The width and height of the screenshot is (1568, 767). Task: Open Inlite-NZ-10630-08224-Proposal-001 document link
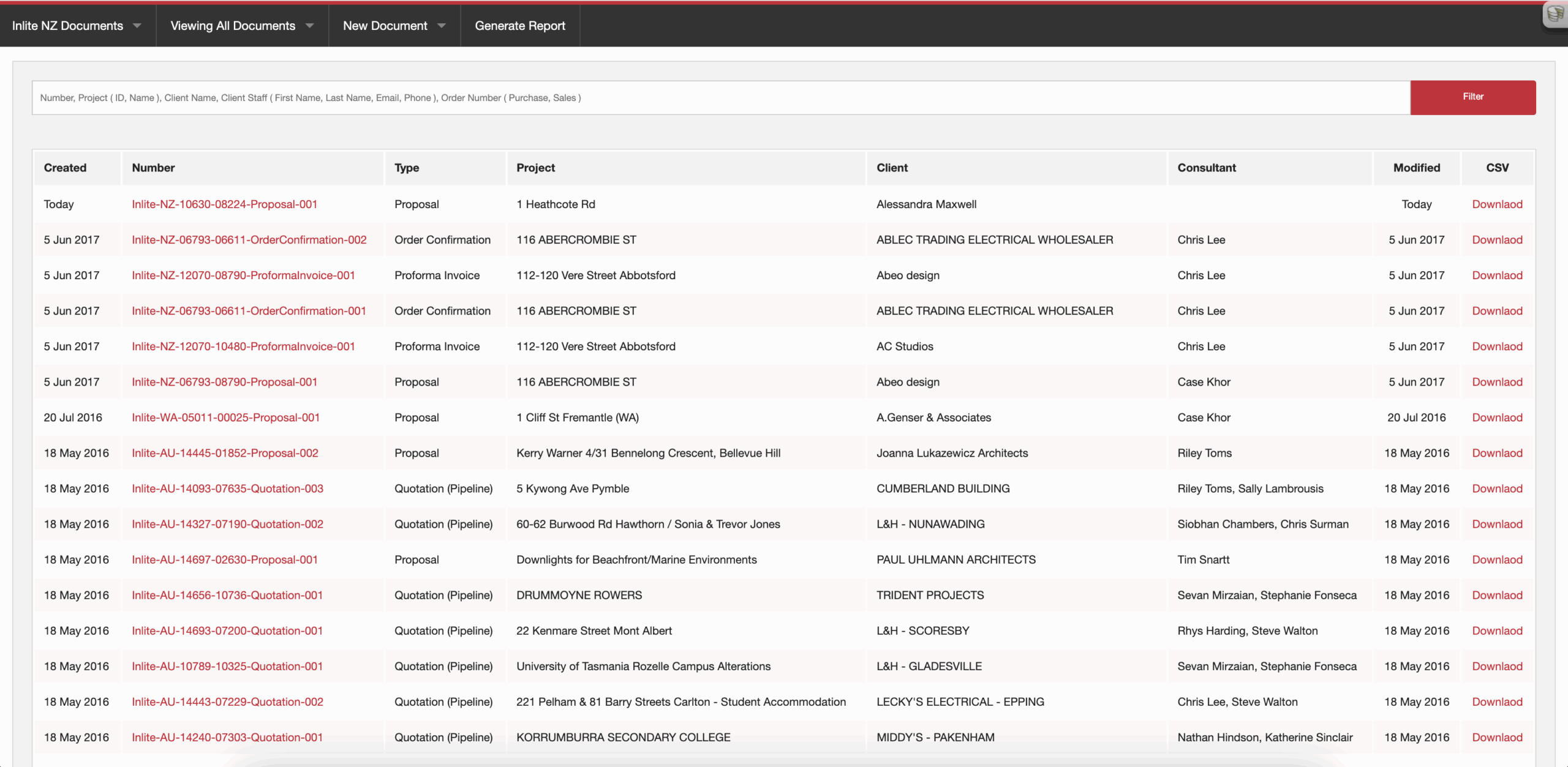(x=224, y=204)
